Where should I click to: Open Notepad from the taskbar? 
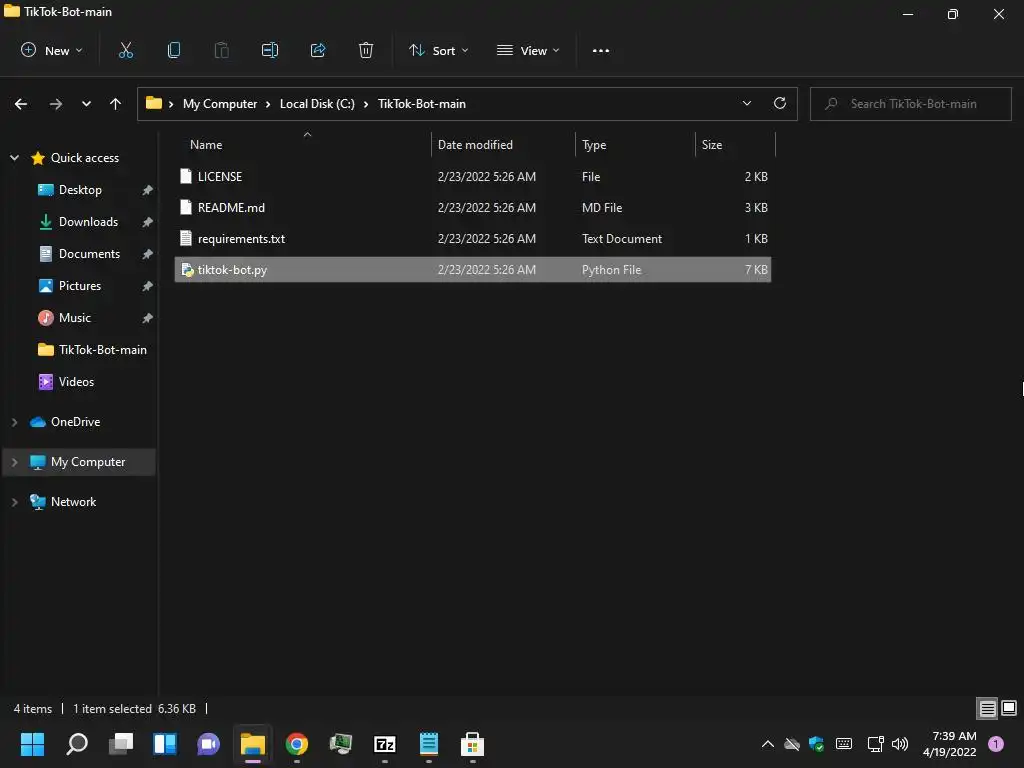coord(428,744)
